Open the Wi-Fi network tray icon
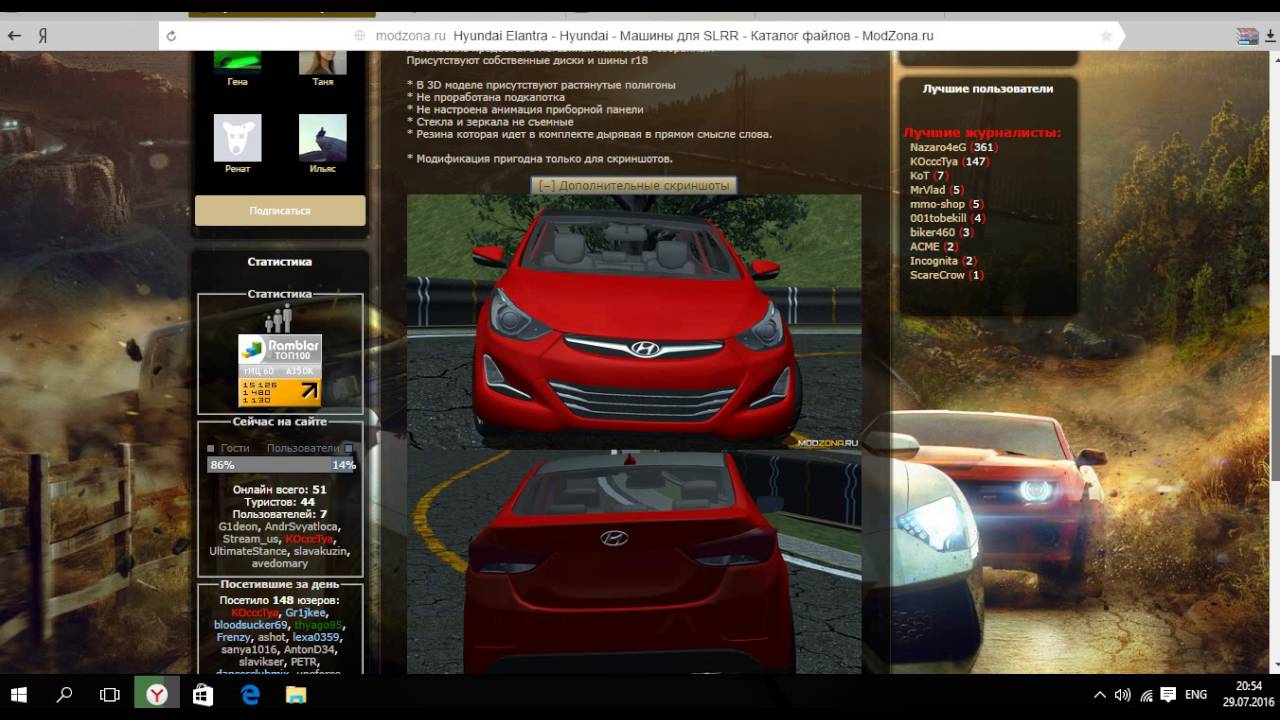The width and height of the screenshot is (1280, 720). [x=1146, y=694]
